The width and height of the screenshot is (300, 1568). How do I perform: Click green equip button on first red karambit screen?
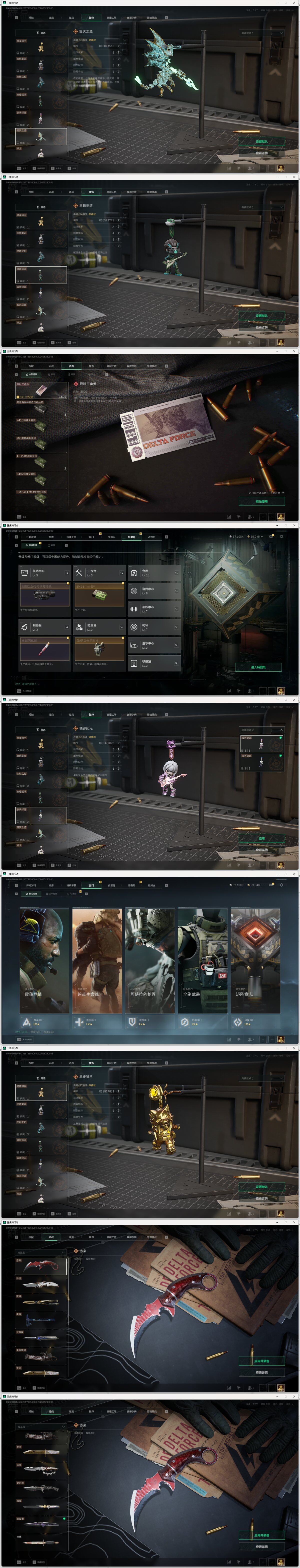pyautogui.click(x=262, y=1361)
